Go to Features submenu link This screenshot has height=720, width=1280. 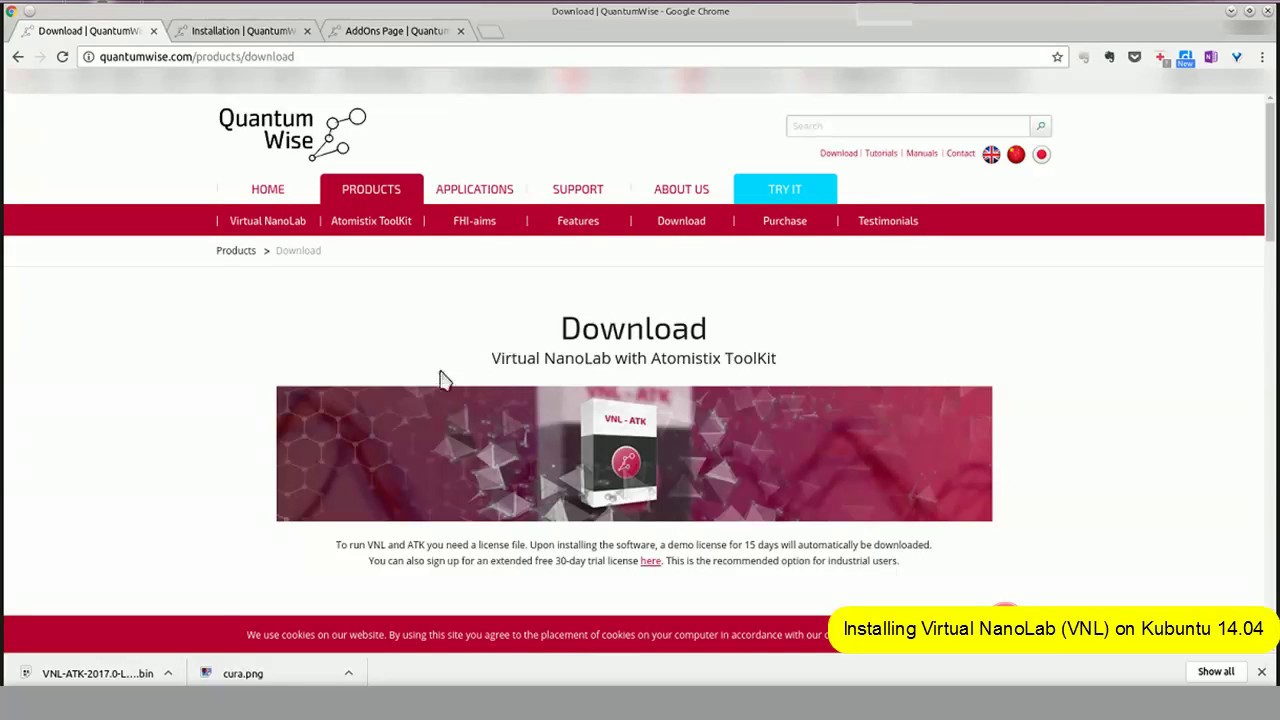coord(578,221)
